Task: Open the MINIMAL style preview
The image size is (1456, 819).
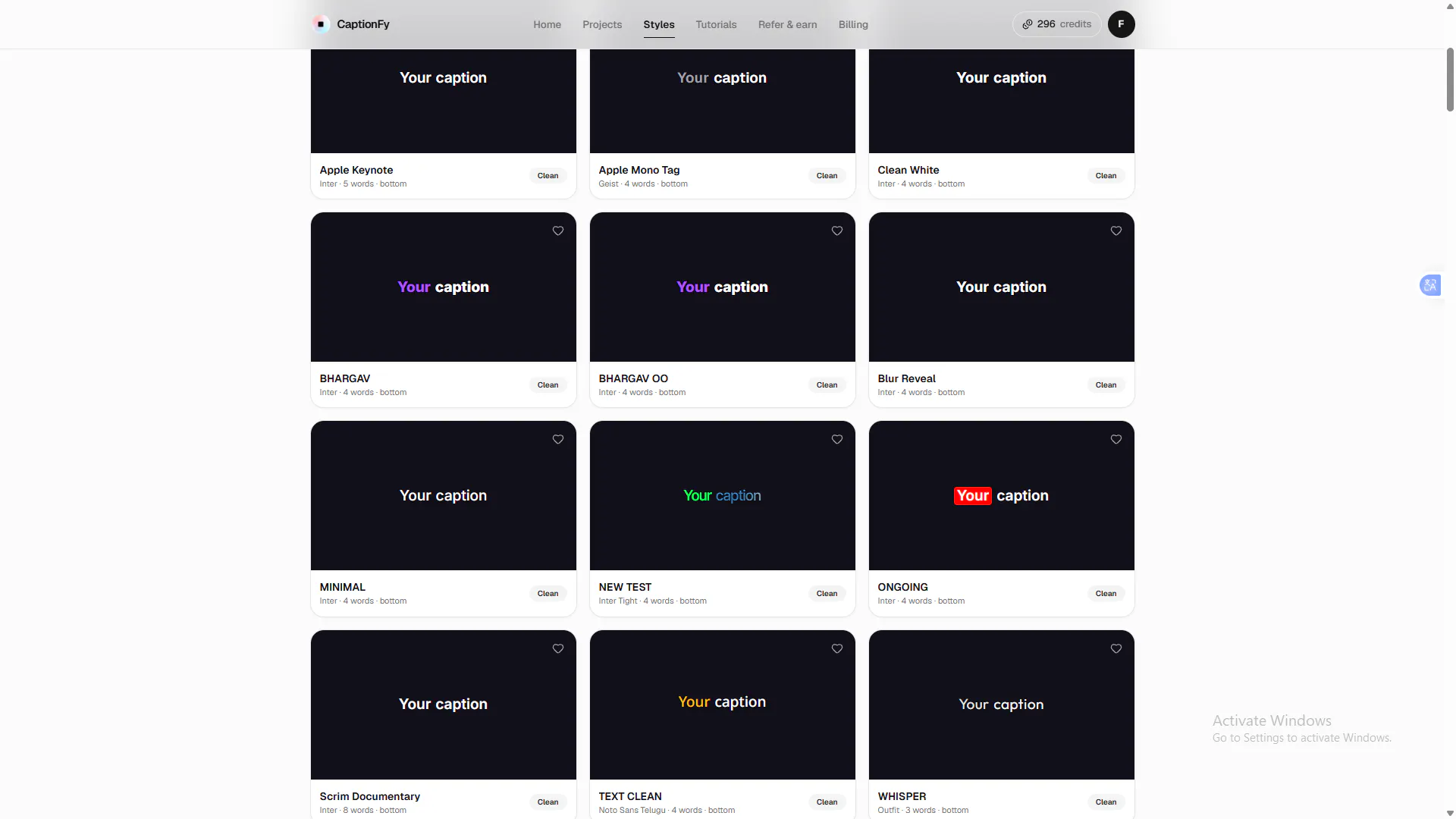Action: (x=444, y=495)
